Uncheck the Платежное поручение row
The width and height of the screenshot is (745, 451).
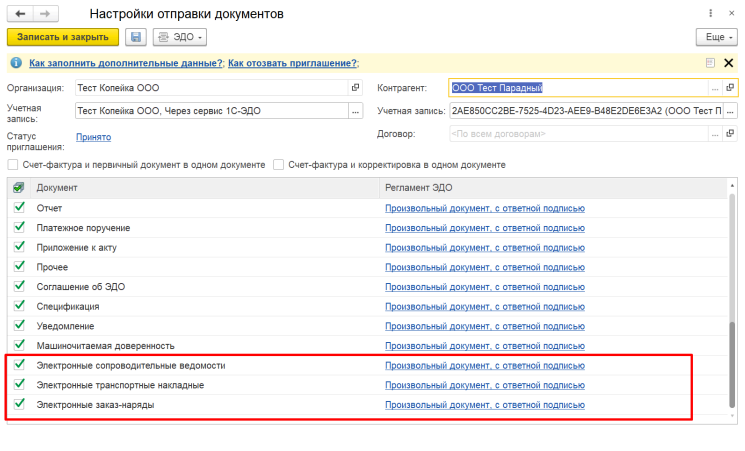pyautogui.click(x=19, y=228)
